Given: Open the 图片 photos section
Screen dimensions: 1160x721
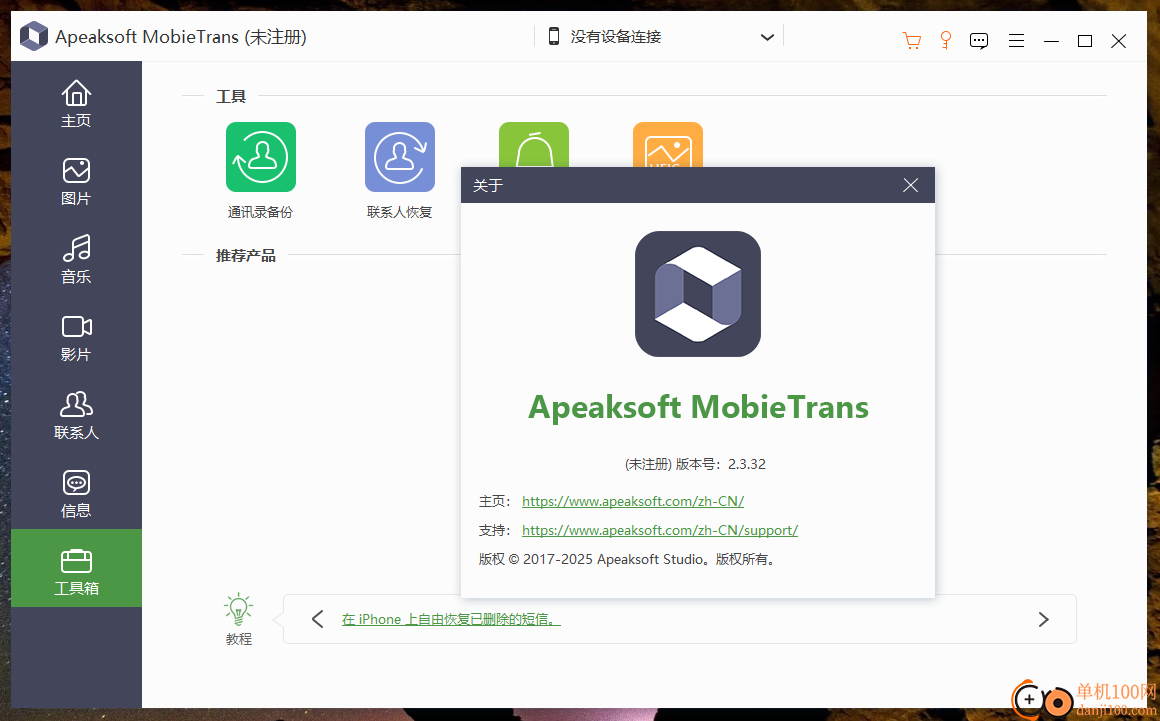Looking at the screenshot, I should pyautogui.click(x=76, y=181).
